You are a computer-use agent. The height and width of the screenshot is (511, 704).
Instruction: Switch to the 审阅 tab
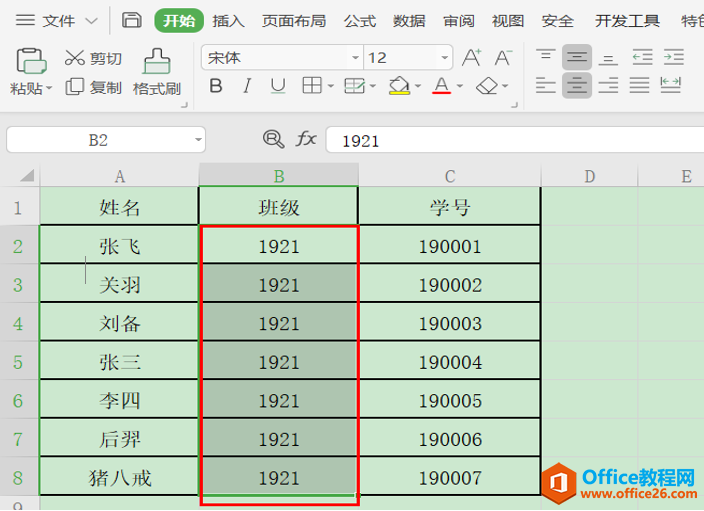[458, 21]
